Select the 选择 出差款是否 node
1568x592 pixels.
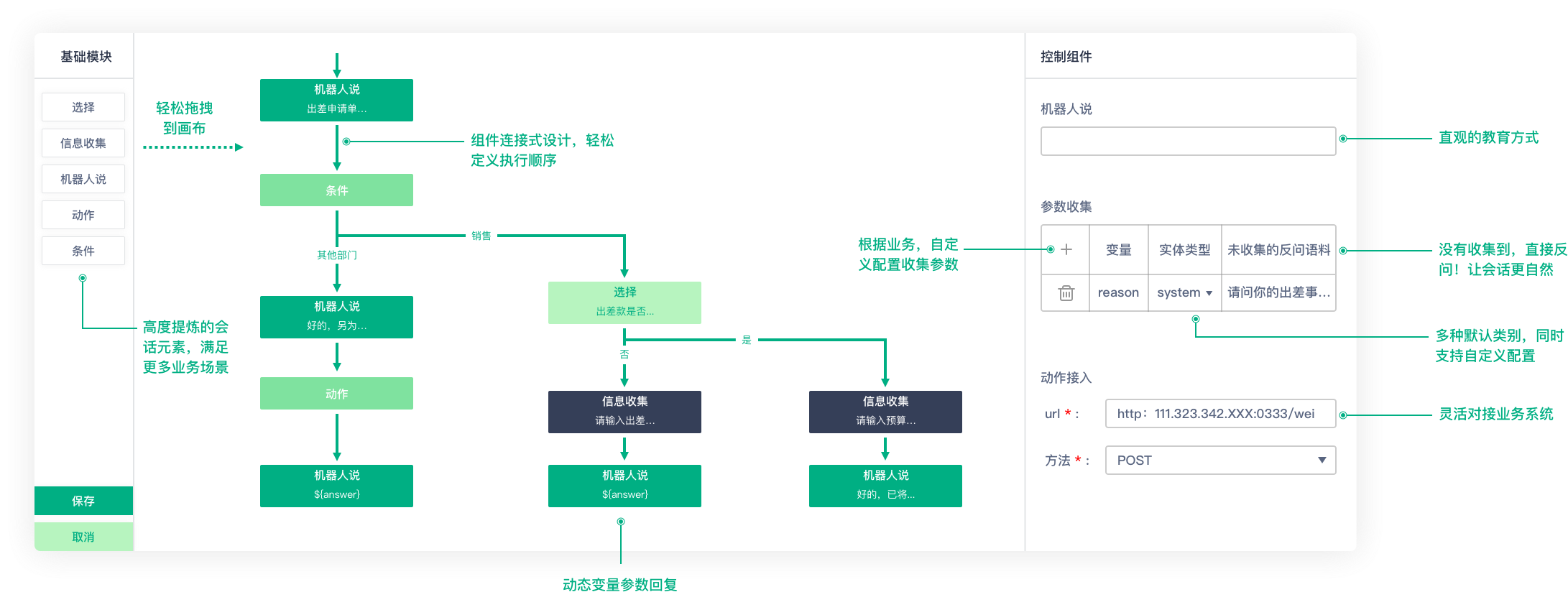tap(624, 302)
